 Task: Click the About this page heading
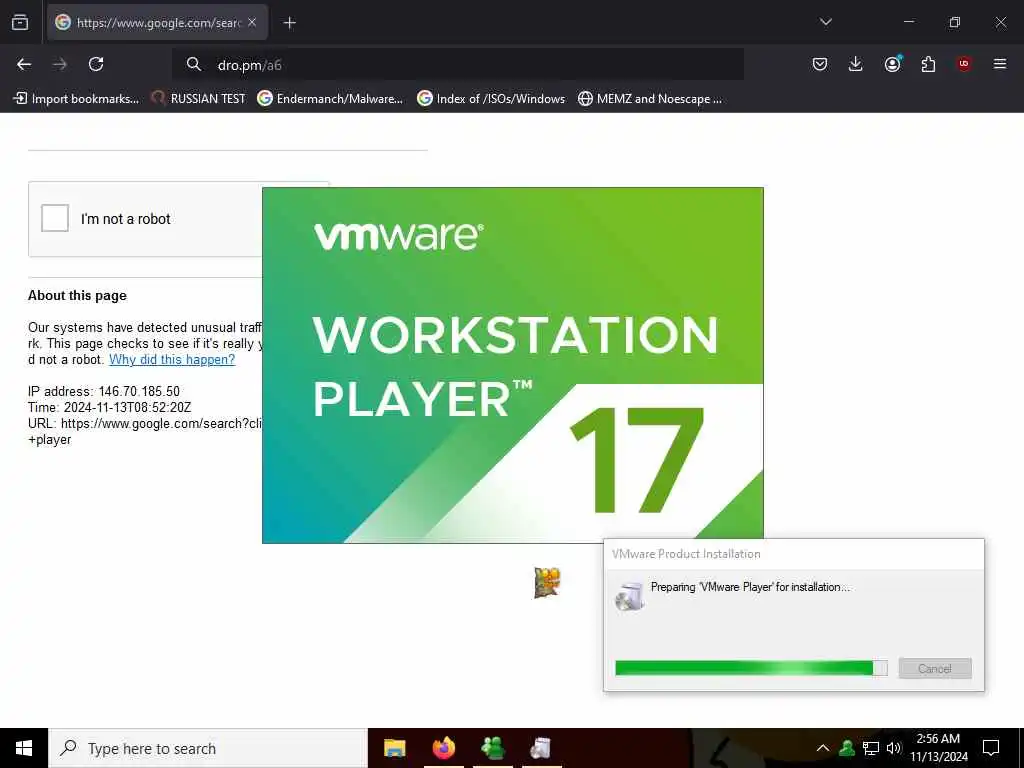pos(77,295)
